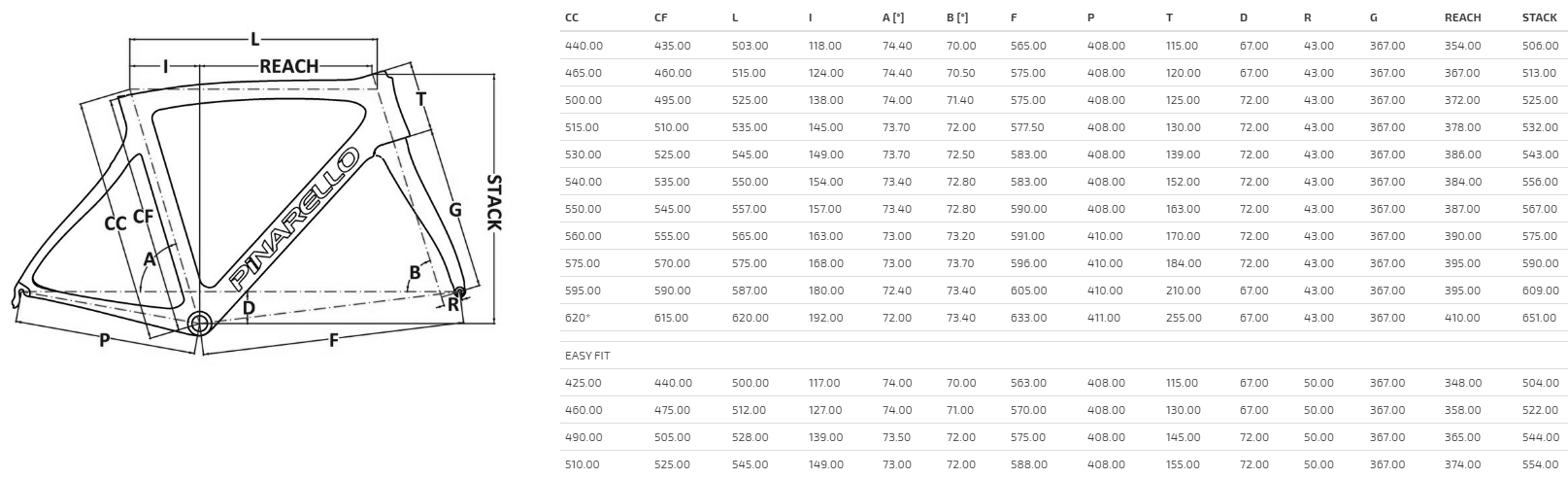
Task: Click the A [°] column header
Action: coord(892,17)
